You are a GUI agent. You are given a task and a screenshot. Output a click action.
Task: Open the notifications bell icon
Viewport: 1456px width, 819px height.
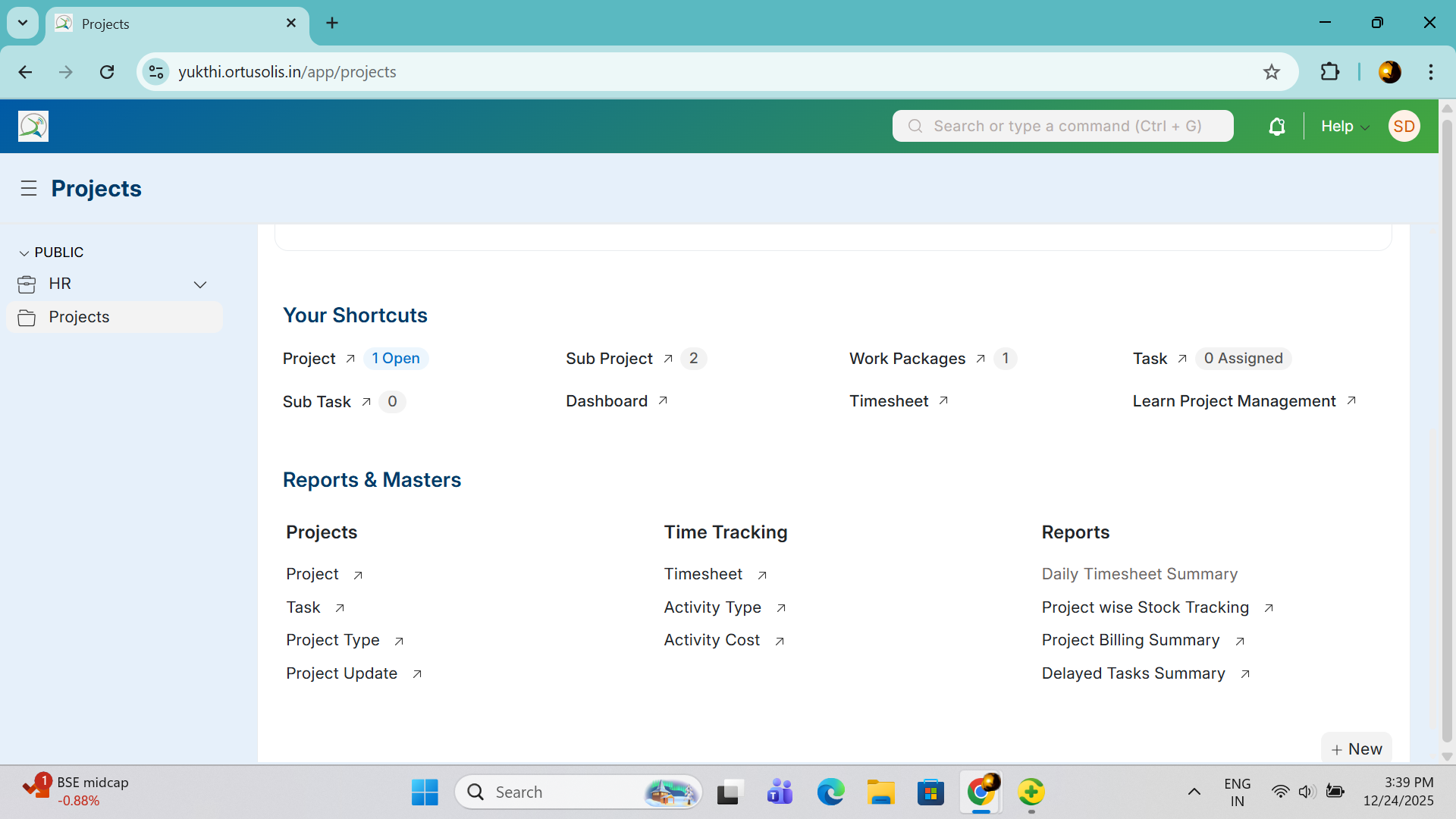[1277, 127]
